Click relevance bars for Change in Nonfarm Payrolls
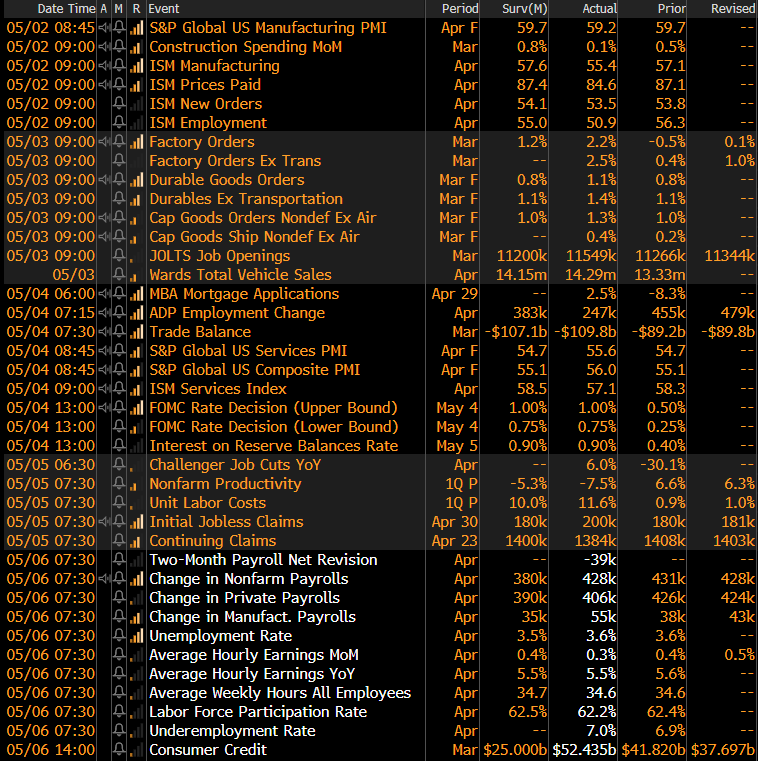 (137, 579)
